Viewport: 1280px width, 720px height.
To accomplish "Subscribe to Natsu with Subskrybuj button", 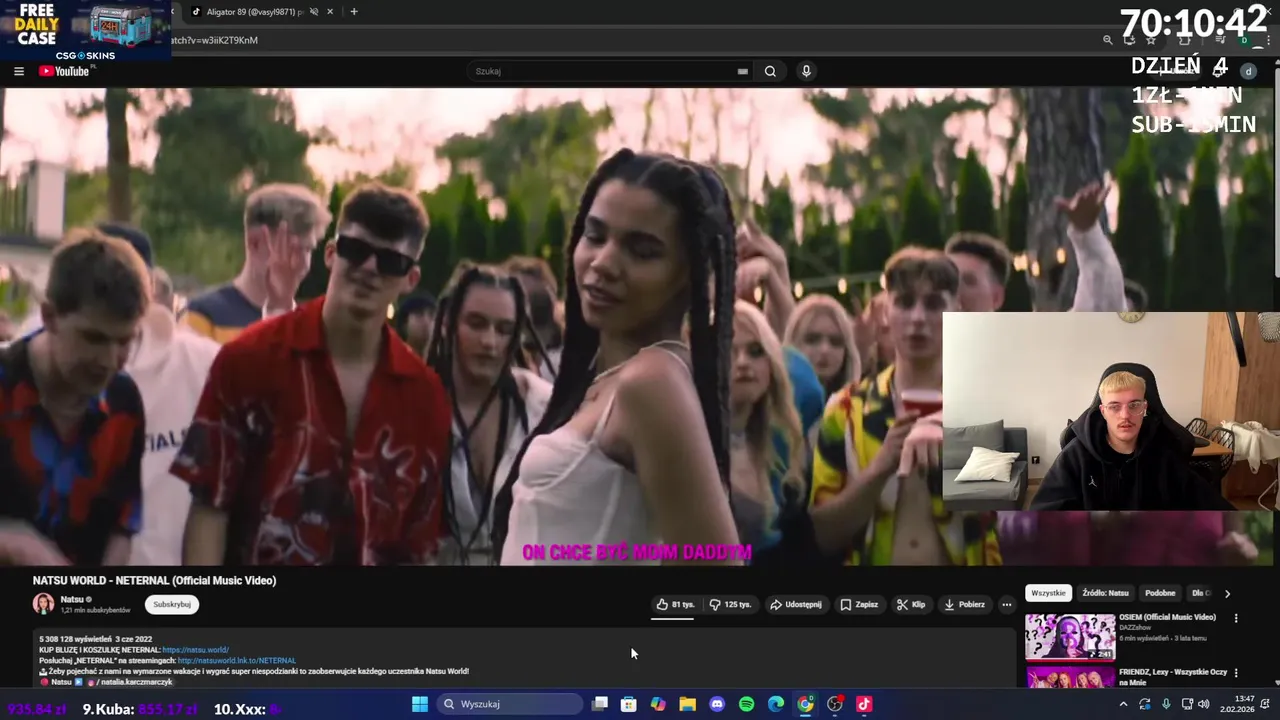I will click(x=172, y=604).
